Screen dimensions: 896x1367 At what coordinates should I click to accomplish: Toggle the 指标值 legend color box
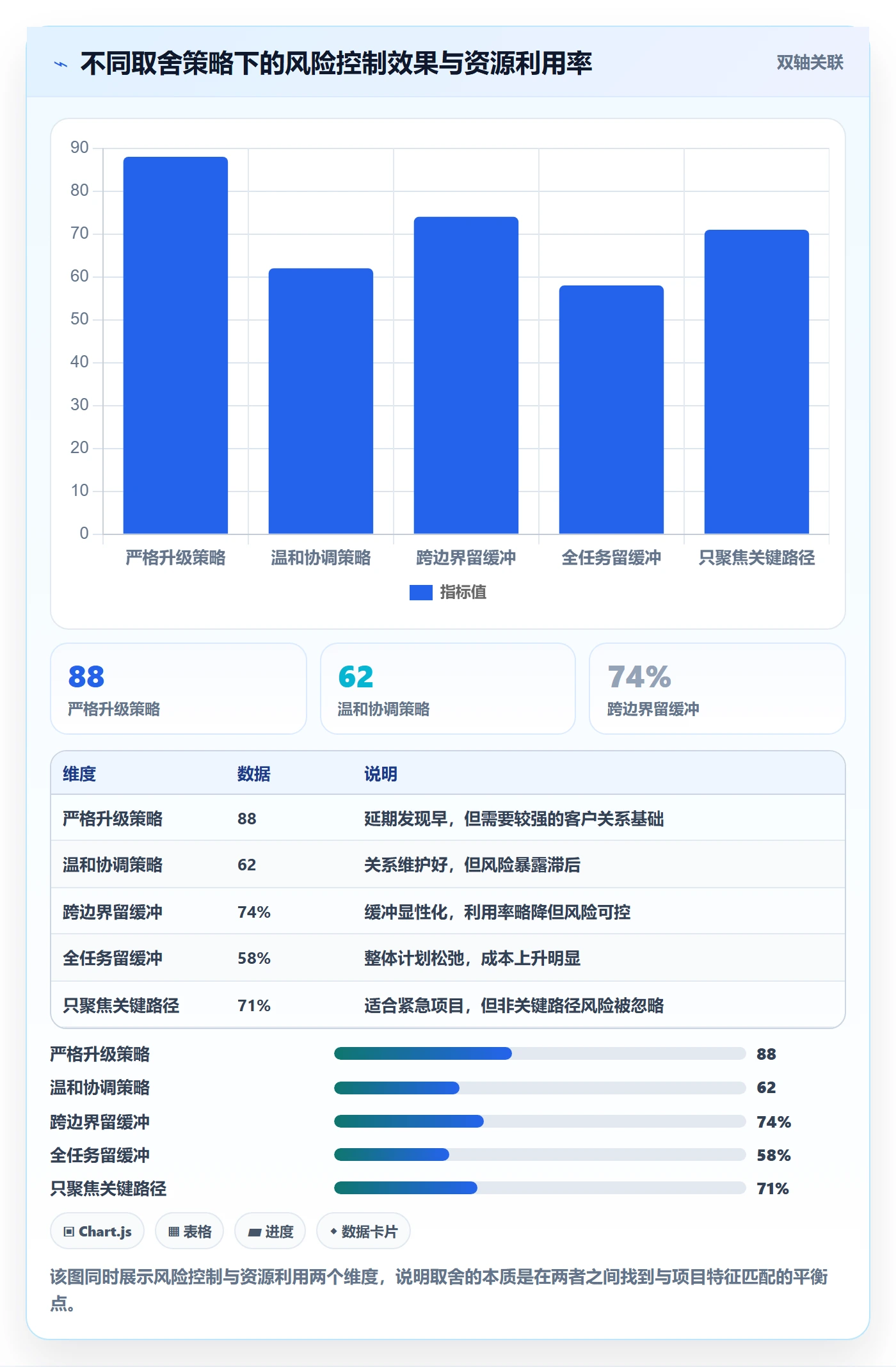[x=420, y=593]
